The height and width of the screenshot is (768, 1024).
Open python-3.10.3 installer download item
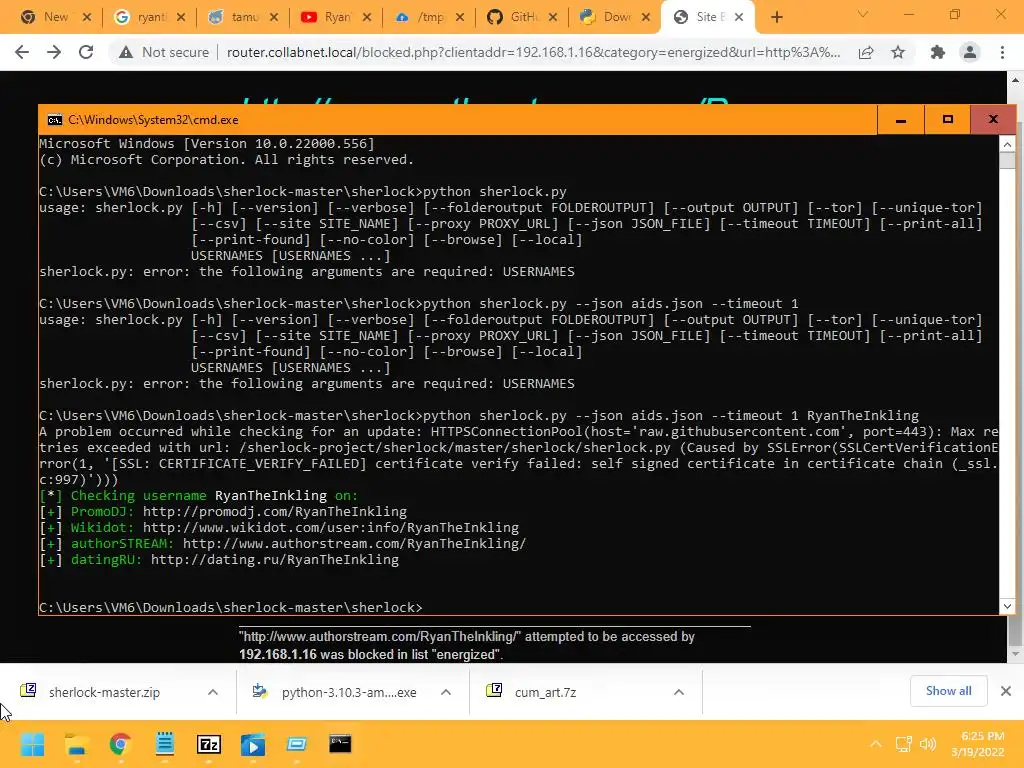click(x=349, y=692)
